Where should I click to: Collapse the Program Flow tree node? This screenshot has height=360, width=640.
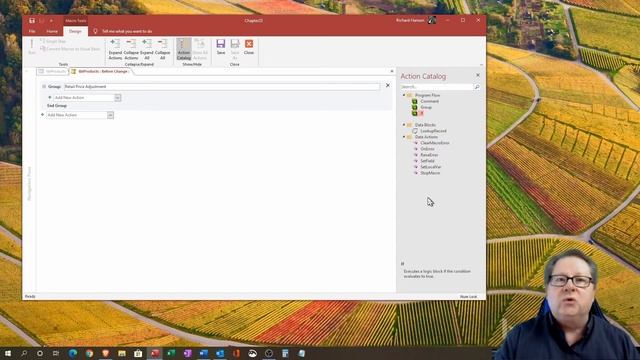click(x=404, y=95)
